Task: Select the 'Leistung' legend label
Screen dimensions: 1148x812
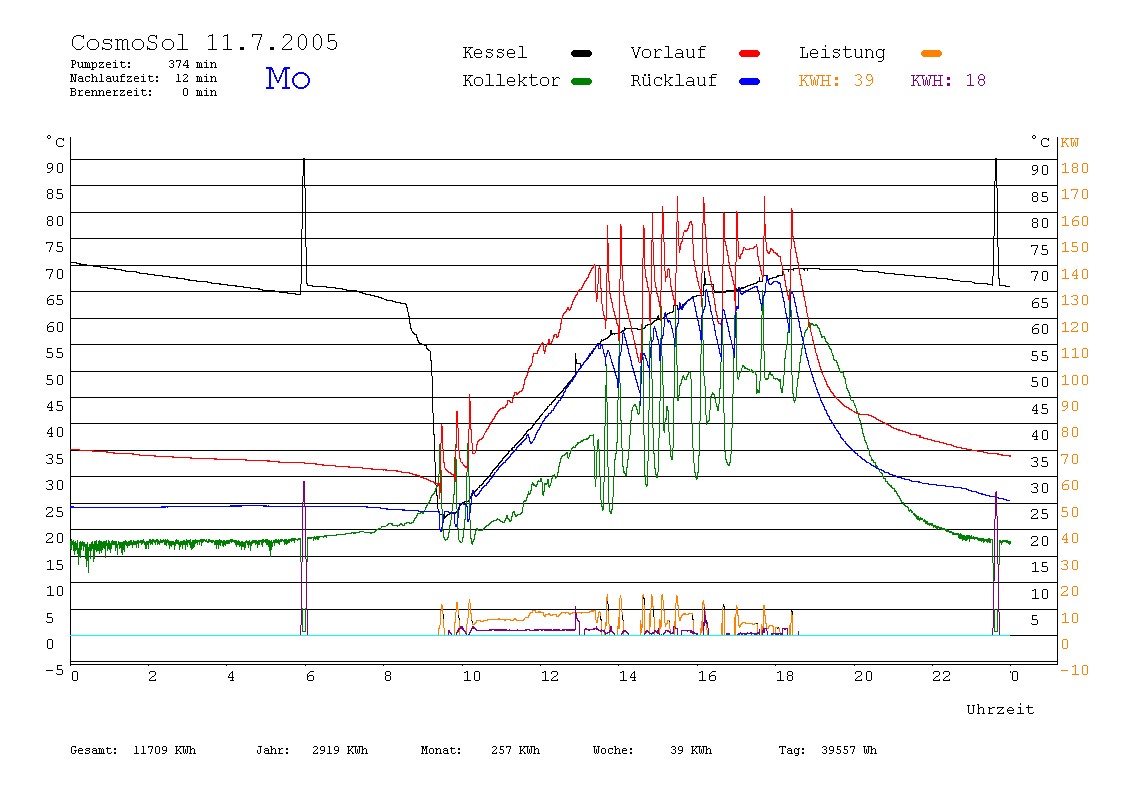Action: tap(842, 53)
